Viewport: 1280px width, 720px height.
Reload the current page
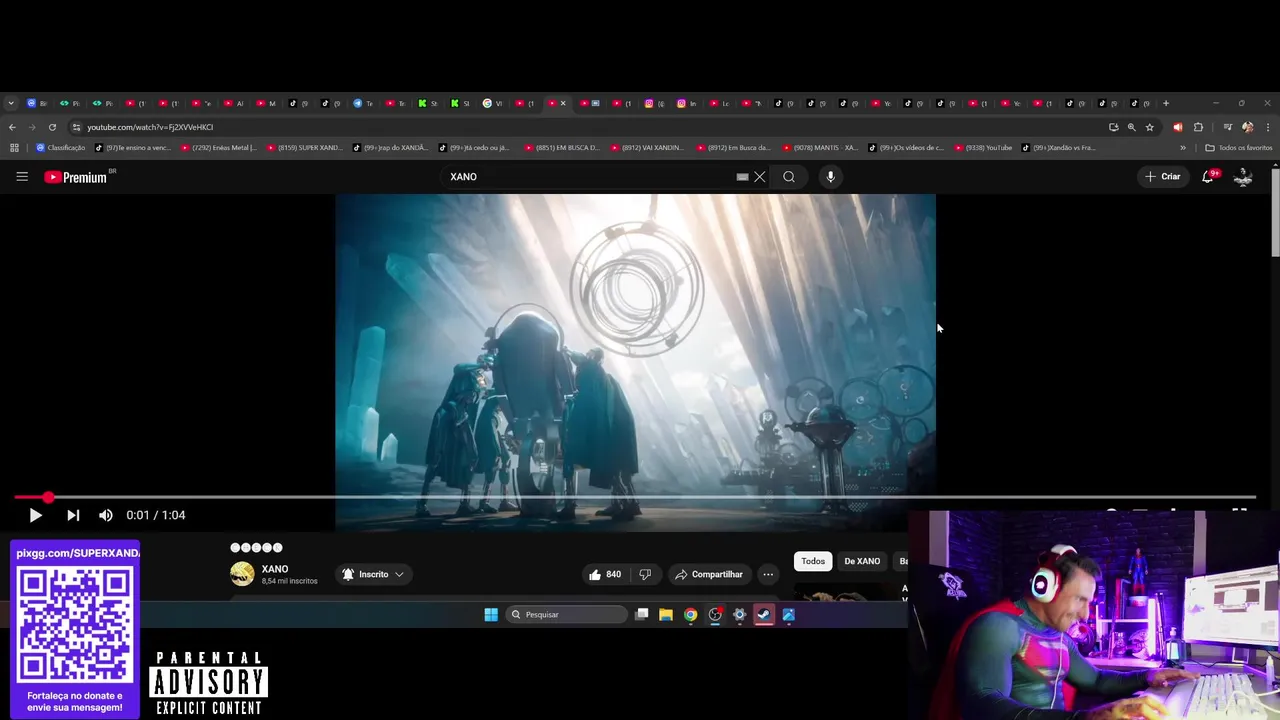tap(52, 127)
